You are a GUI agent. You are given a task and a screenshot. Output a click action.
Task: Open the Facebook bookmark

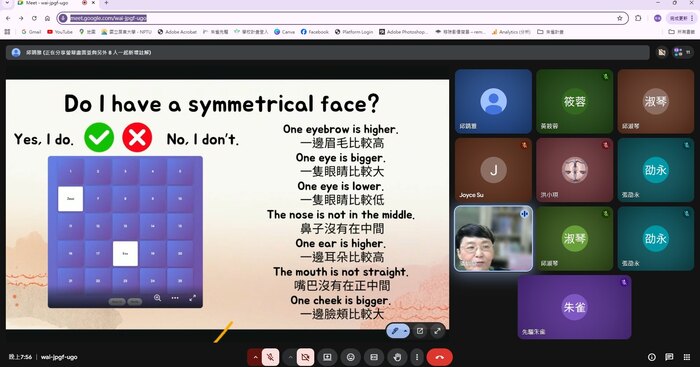tap(315, 32)
